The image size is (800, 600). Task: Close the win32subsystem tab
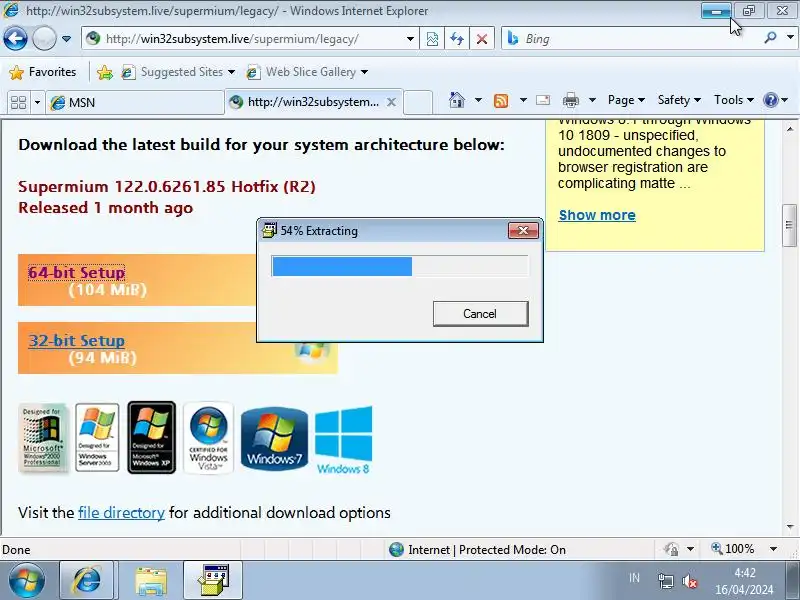click(391, 102)
